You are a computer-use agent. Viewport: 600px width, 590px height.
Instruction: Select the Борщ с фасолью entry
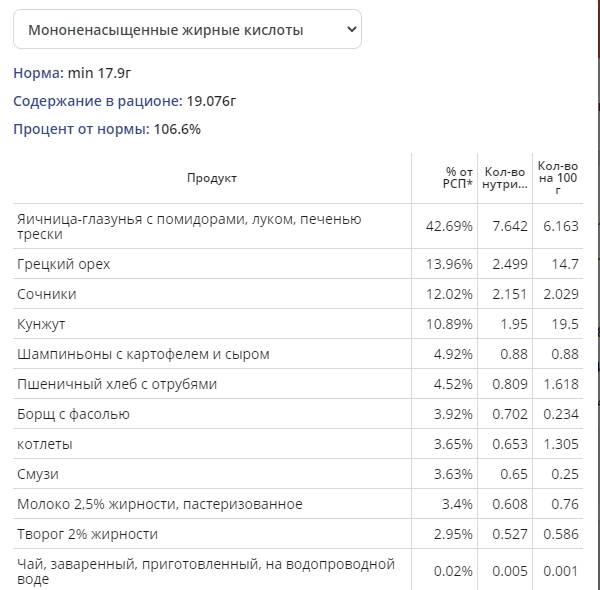pos(73,414)
